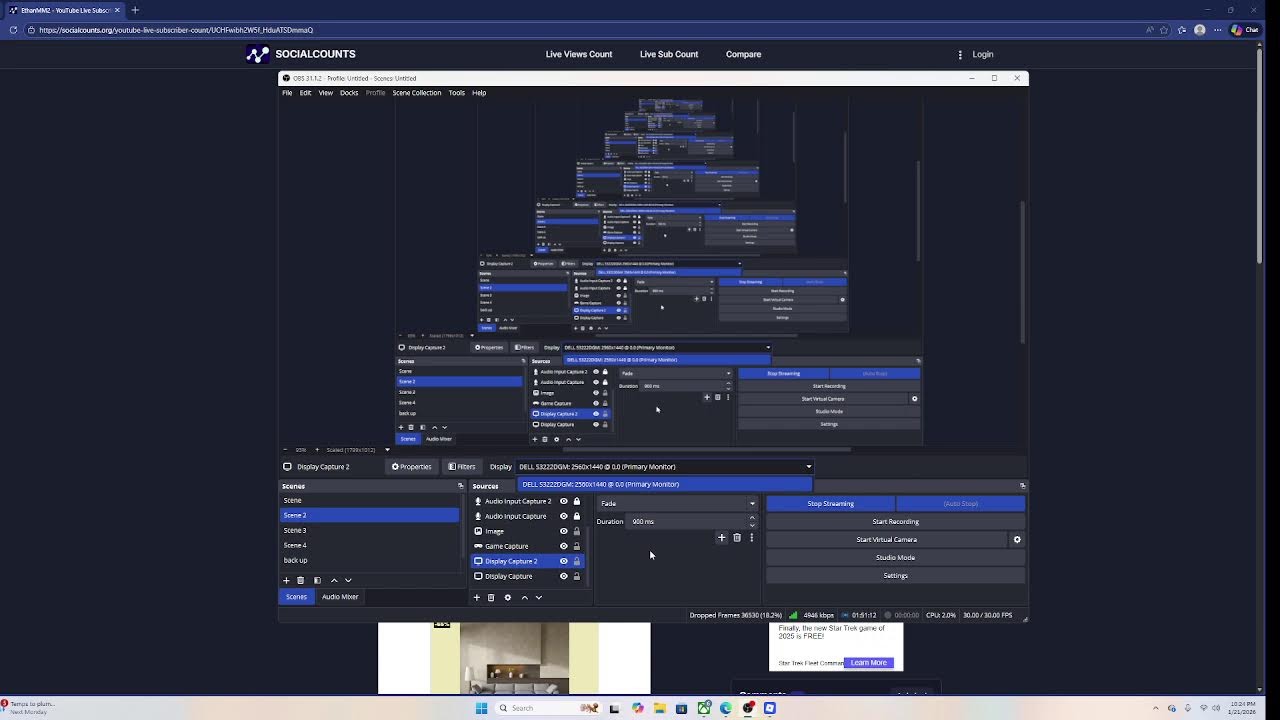Lock the Display Capture 2 source

(576, 561)
